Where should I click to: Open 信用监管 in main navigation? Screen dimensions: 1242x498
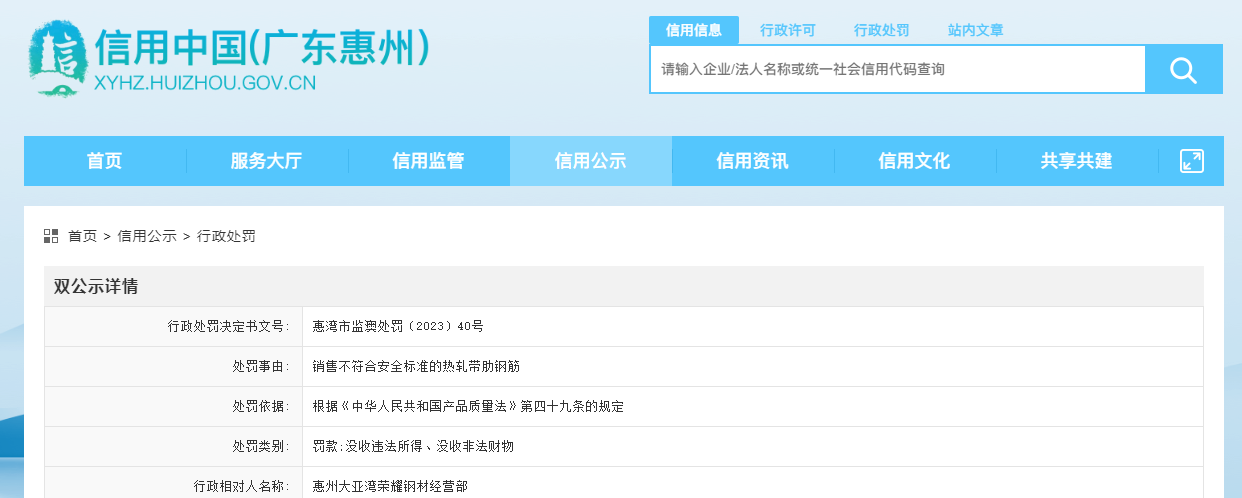pos(428,161)
